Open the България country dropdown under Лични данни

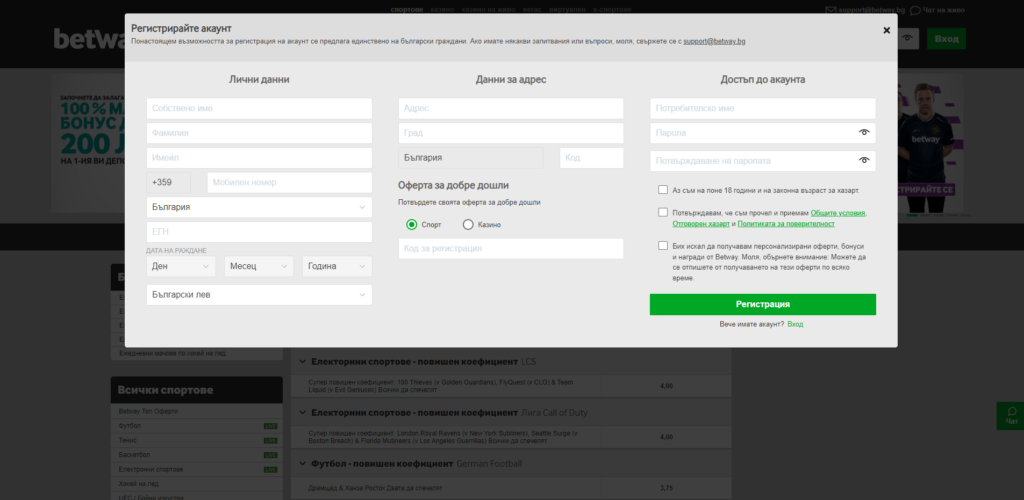259,207
